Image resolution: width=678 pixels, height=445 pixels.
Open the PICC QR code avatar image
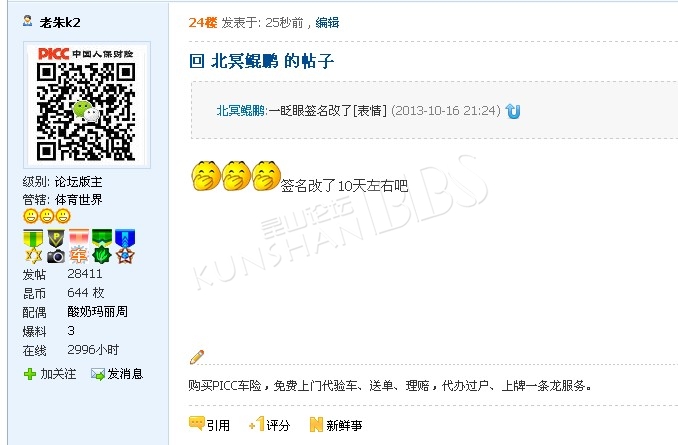(86, 105)
